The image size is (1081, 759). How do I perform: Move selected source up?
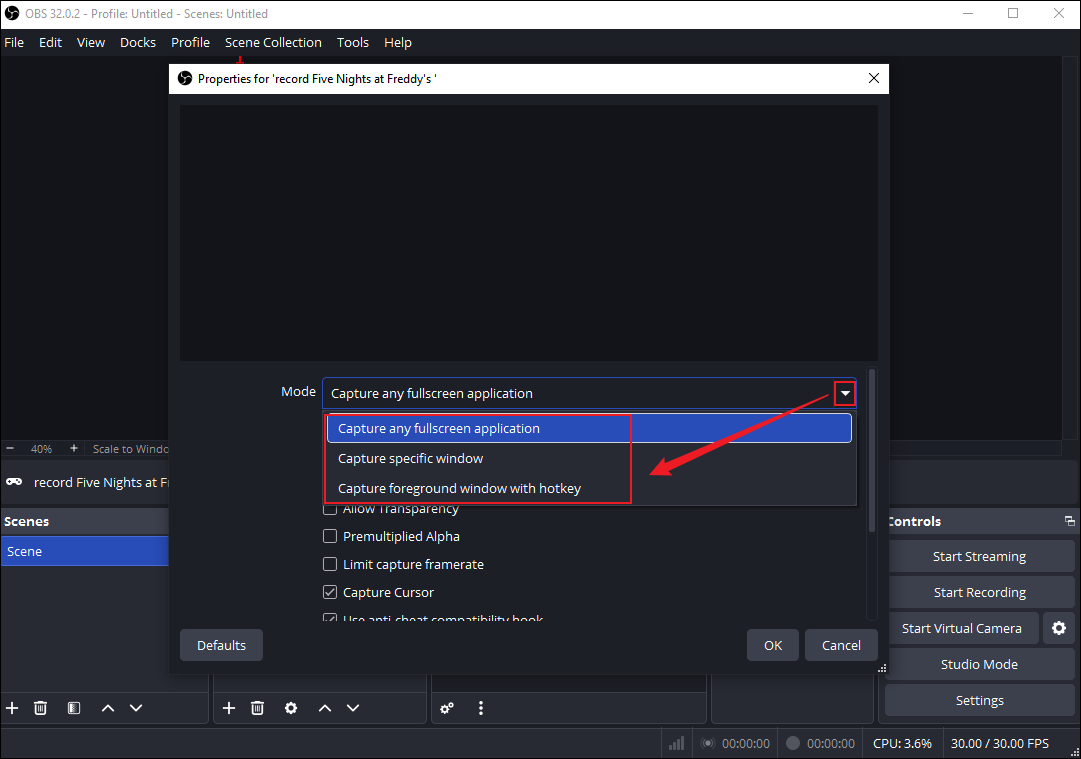tap(324, 707)
